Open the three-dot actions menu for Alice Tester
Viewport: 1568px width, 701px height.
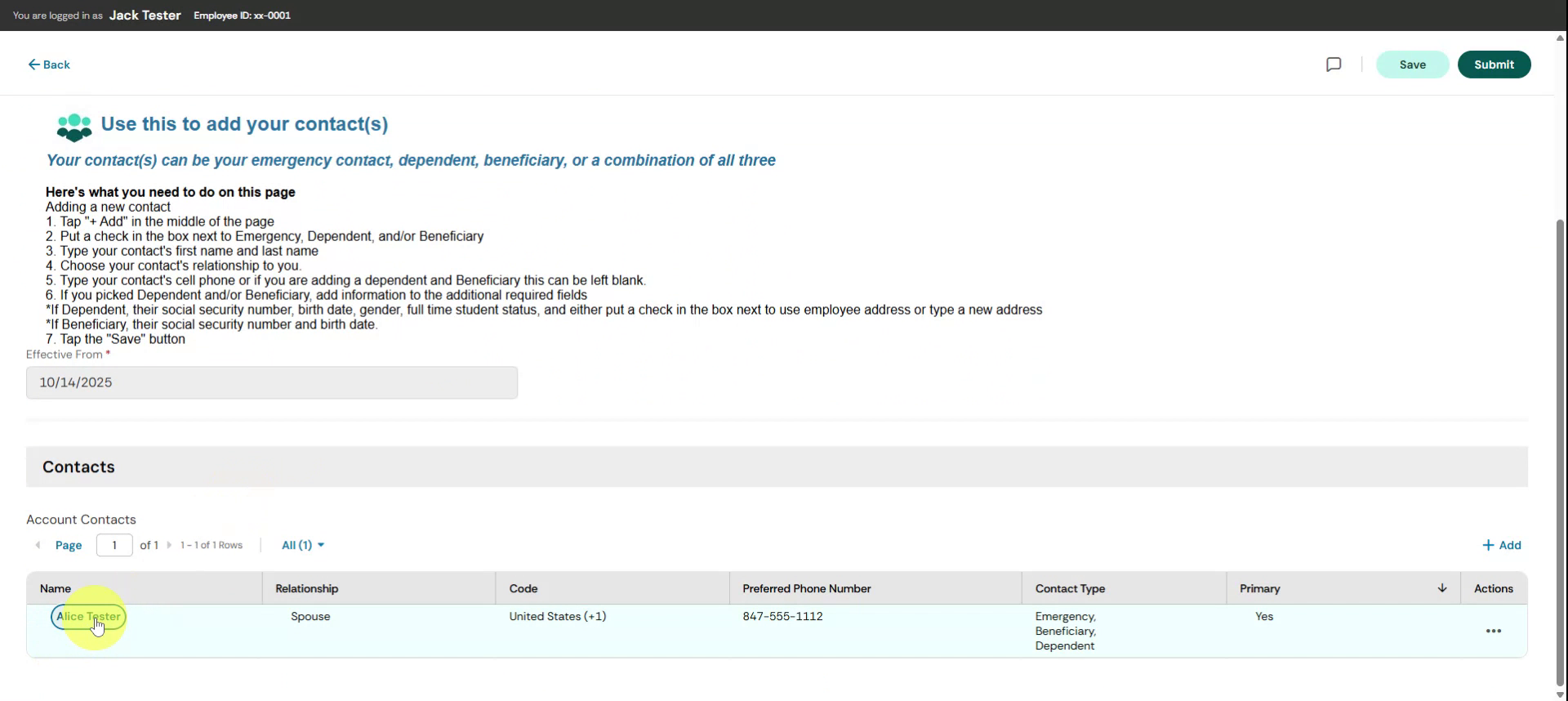[x=1493, y=631]
